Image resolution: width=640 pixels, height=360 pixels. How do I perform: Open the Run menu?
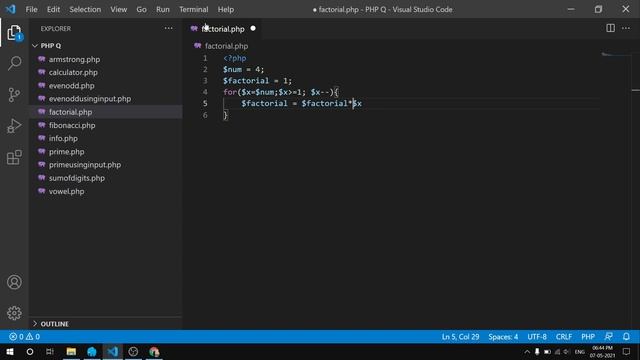pyautogui.click(x=162, y=9)
